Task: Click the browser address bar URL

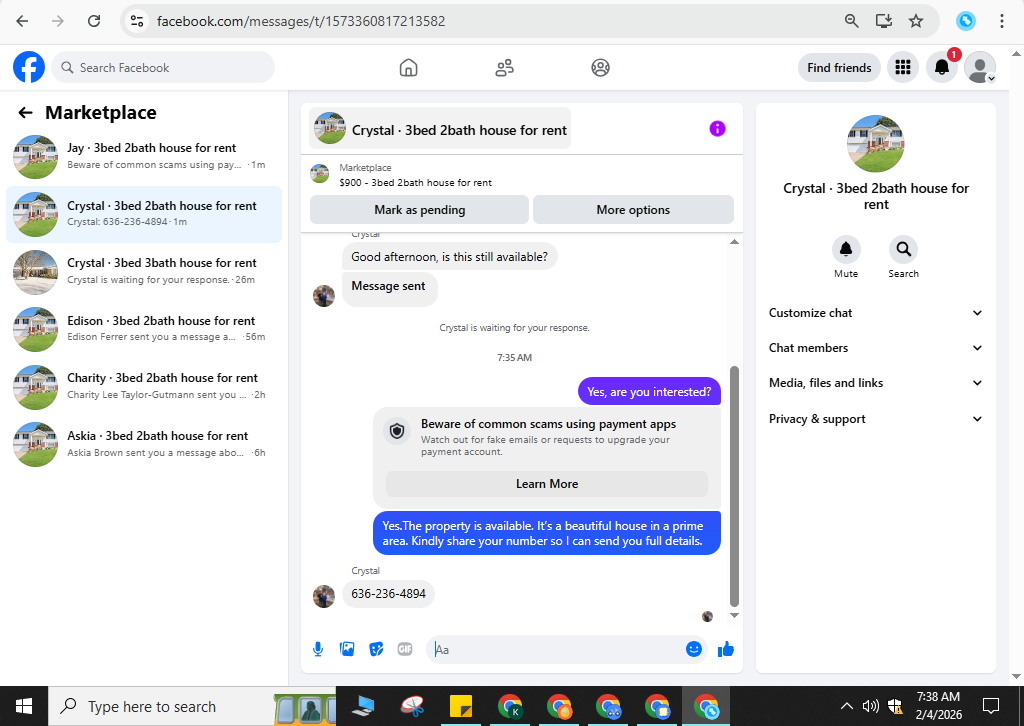Action: point(301,21)
